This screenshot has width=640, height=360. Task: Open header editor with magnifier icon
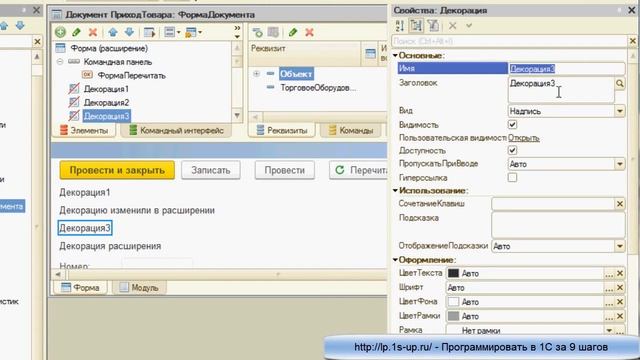620,84
